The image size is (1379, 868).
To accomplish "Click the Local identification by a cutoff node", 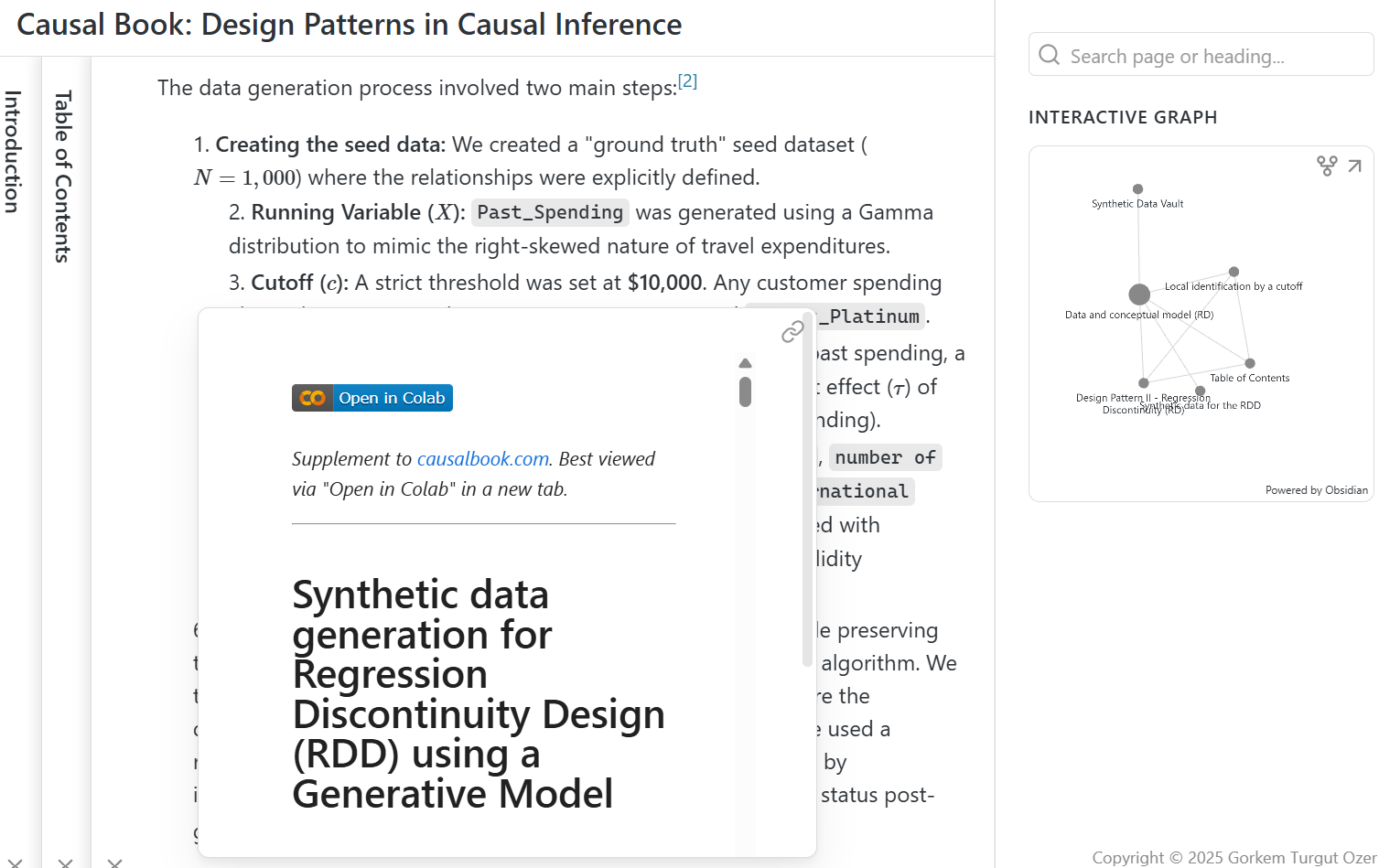I will point(1234,272).
